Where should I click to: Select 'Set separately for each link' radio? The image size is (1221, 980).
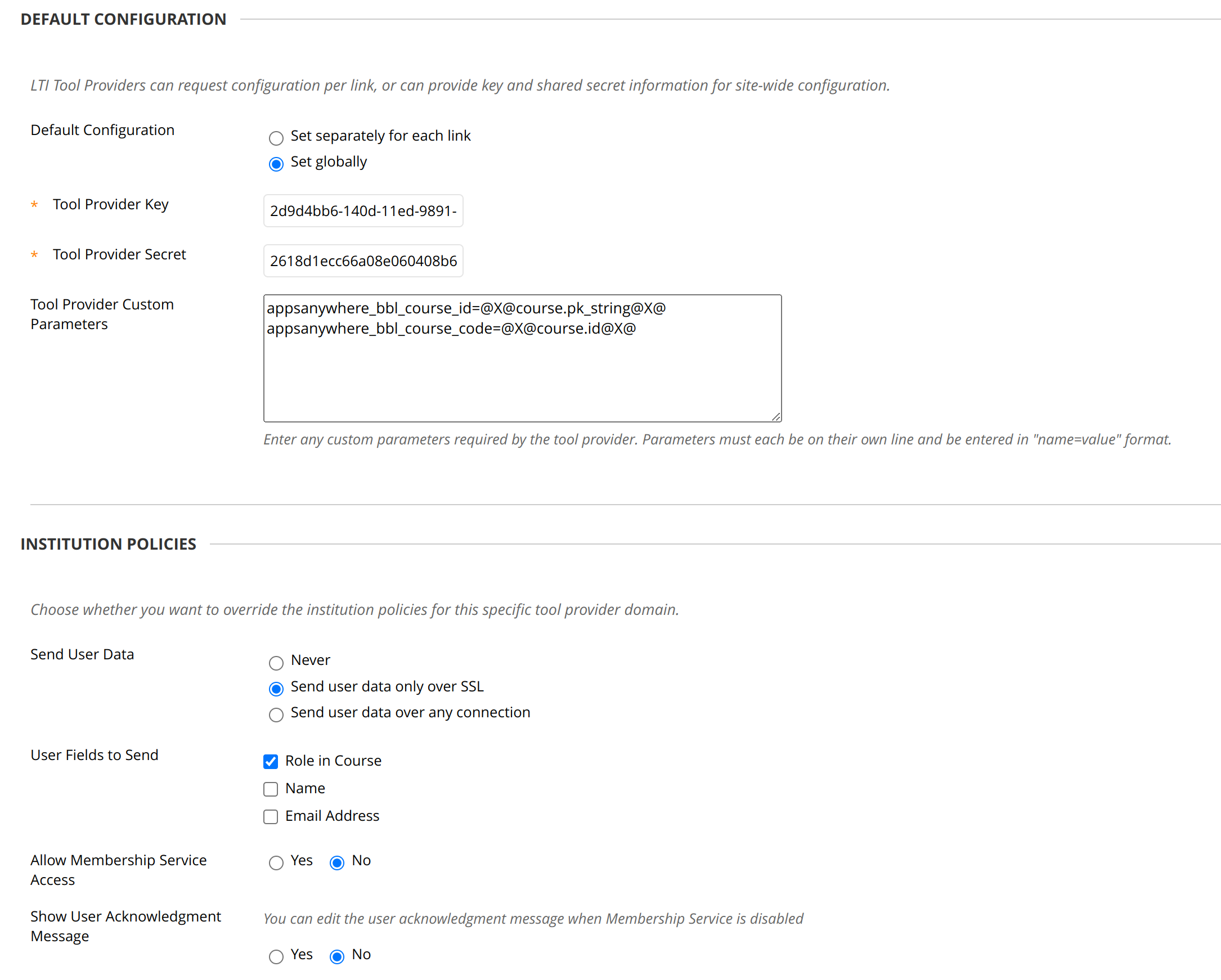[x=276, y=138]
